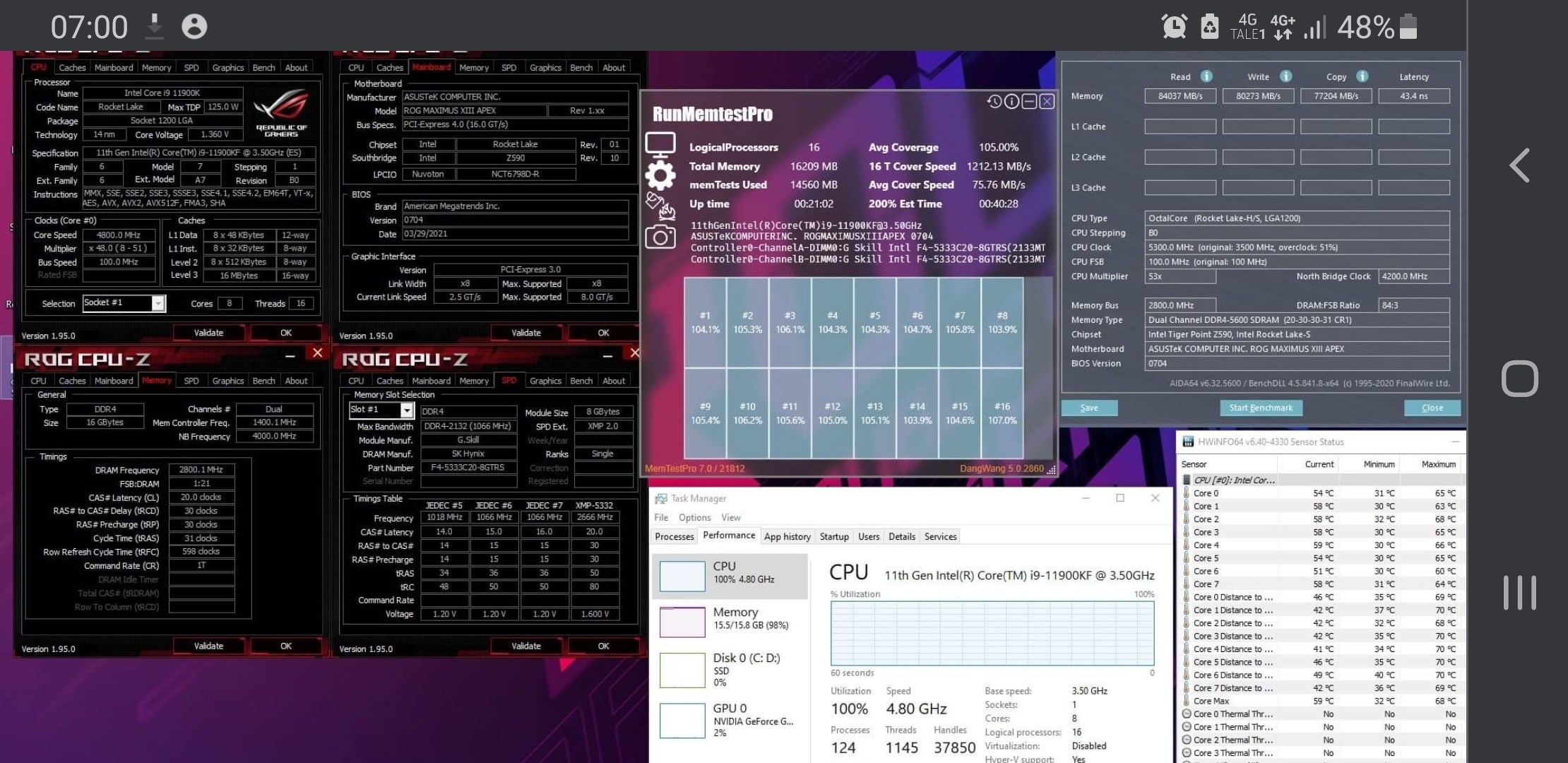The image size is (1568, 763).
Task: Tap the download icon in status bar
Action: tap(154, 27)
